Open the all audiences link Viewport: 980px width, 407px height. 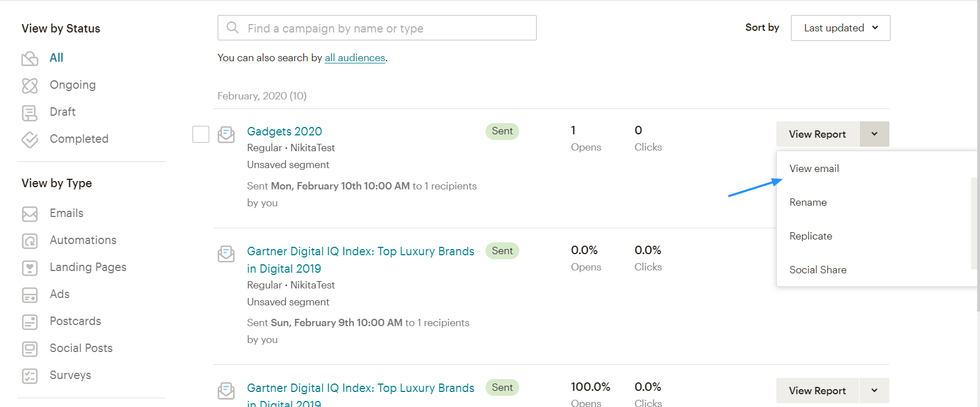coord(354,58)
